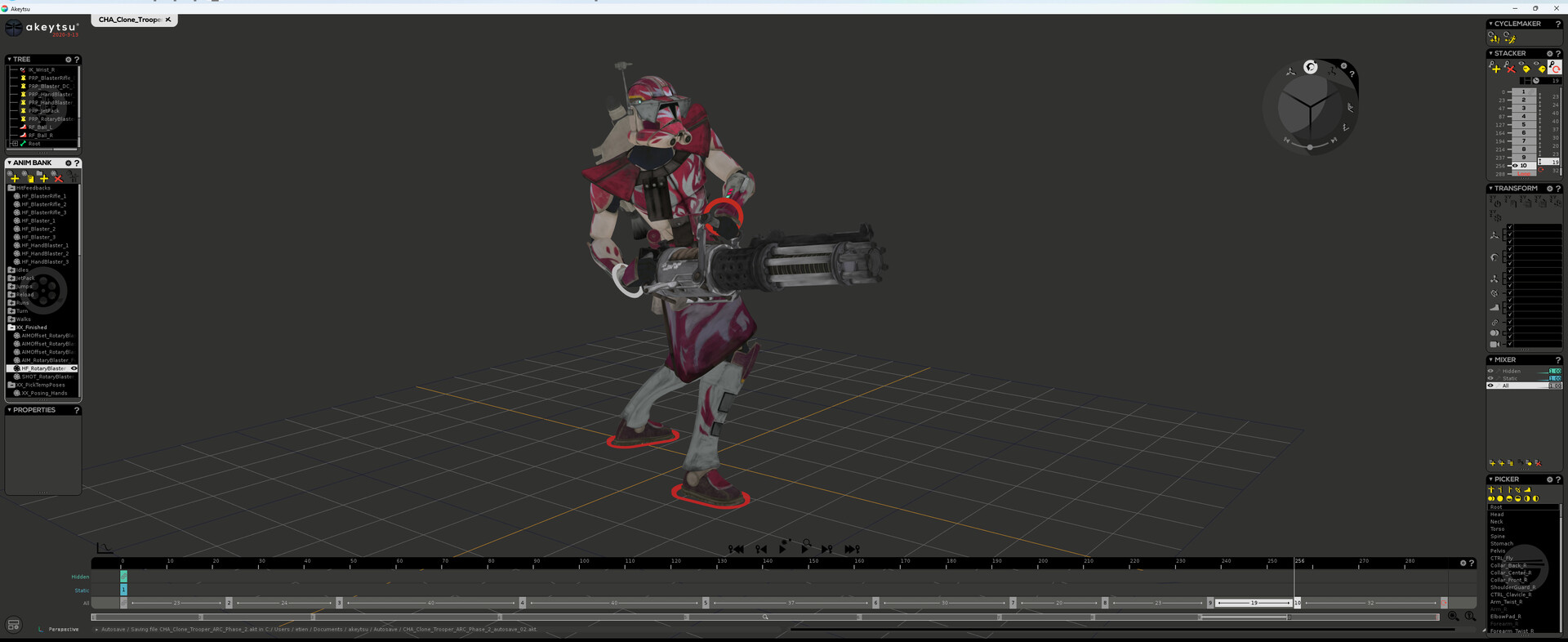The image size is (1568, 642).
Task: Toggle first rotate row checkbox in Transform
Action: tap(1510, 250)
